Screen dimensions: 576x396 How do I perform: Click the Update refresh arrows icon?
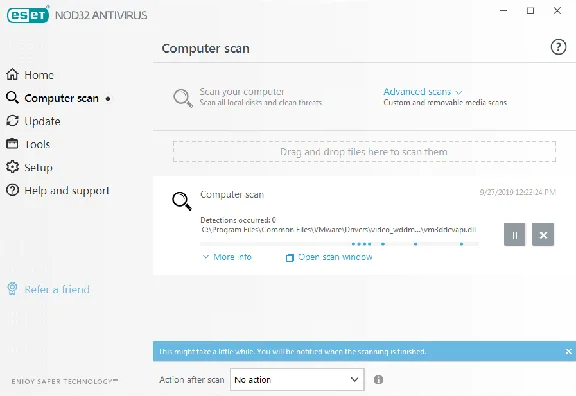tap(12, 121)
